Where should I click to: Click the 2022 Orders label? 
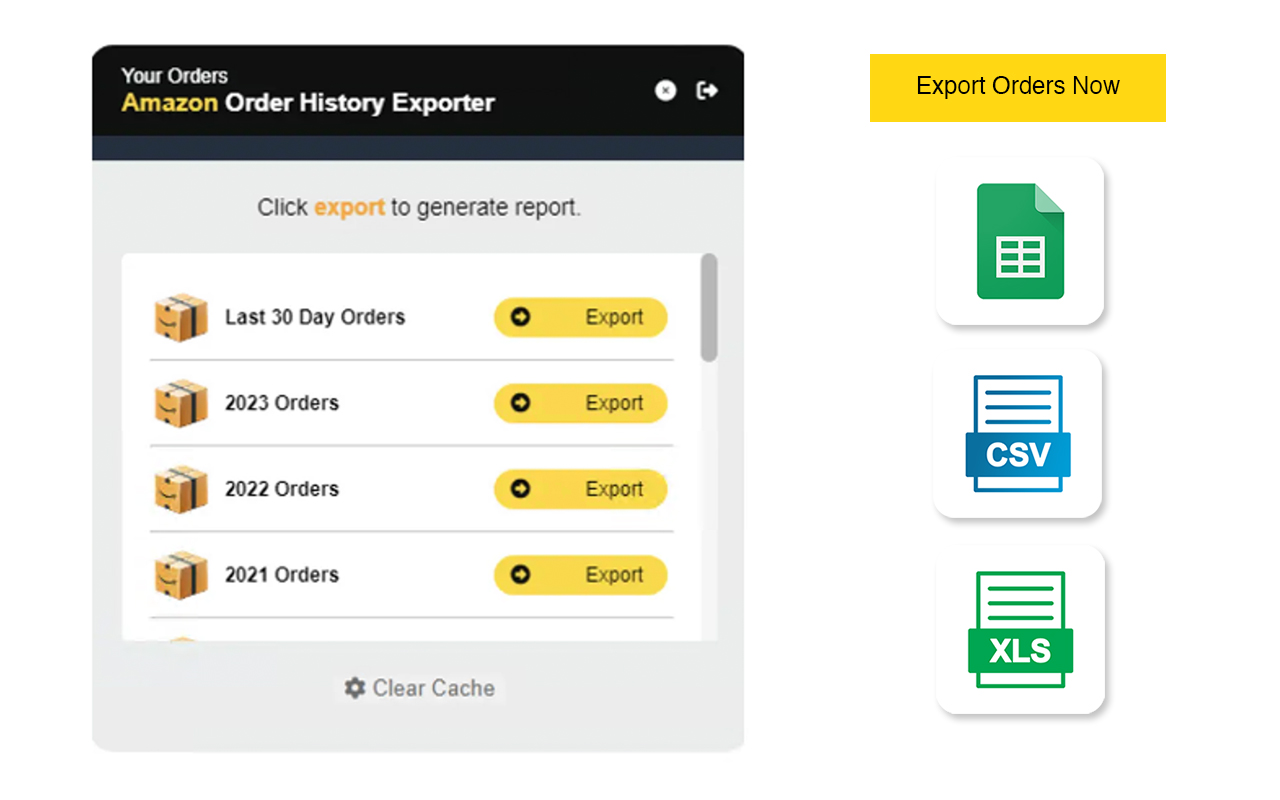pos(282,489)
